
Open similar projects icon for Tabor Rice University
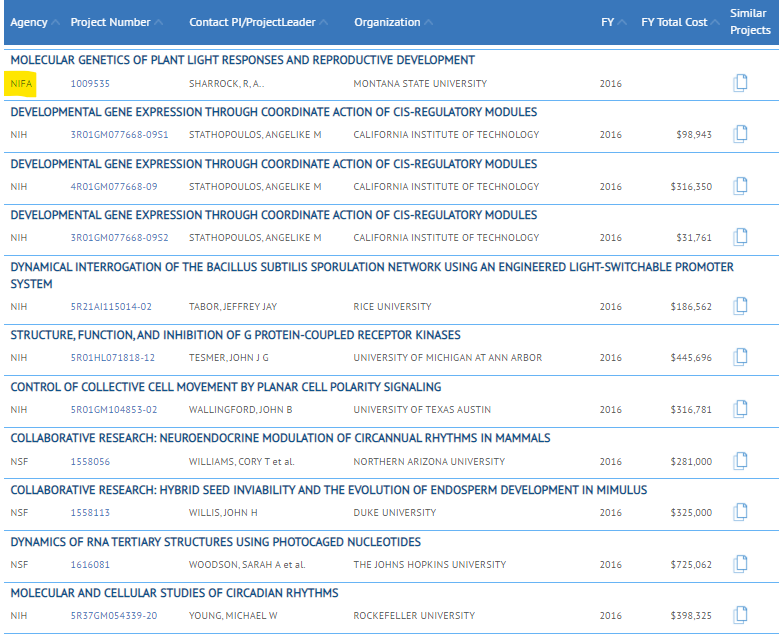740,306
